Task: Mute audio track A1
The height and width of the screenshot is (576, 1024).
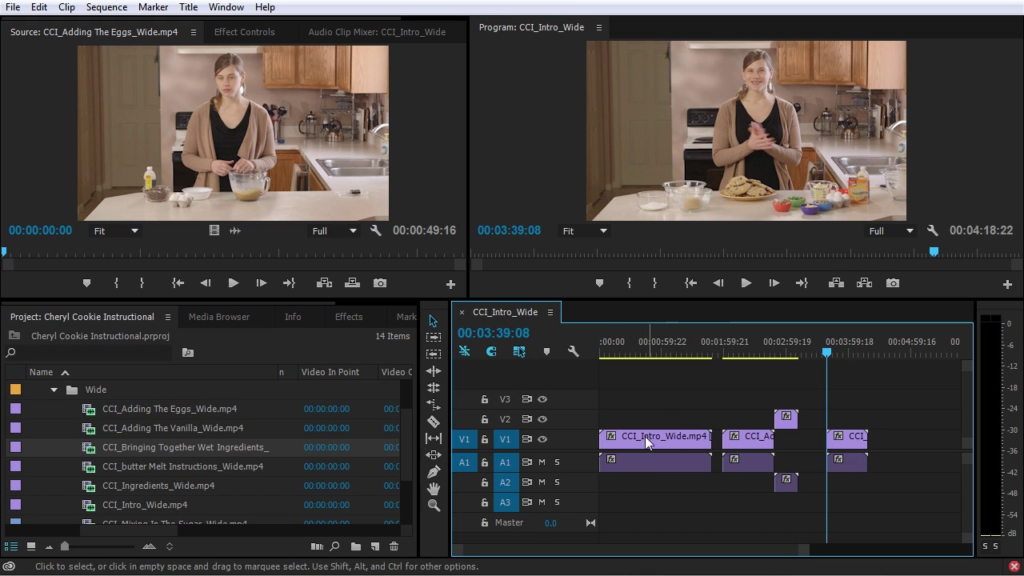Action: pyautogui.click(x=542, y=462)
